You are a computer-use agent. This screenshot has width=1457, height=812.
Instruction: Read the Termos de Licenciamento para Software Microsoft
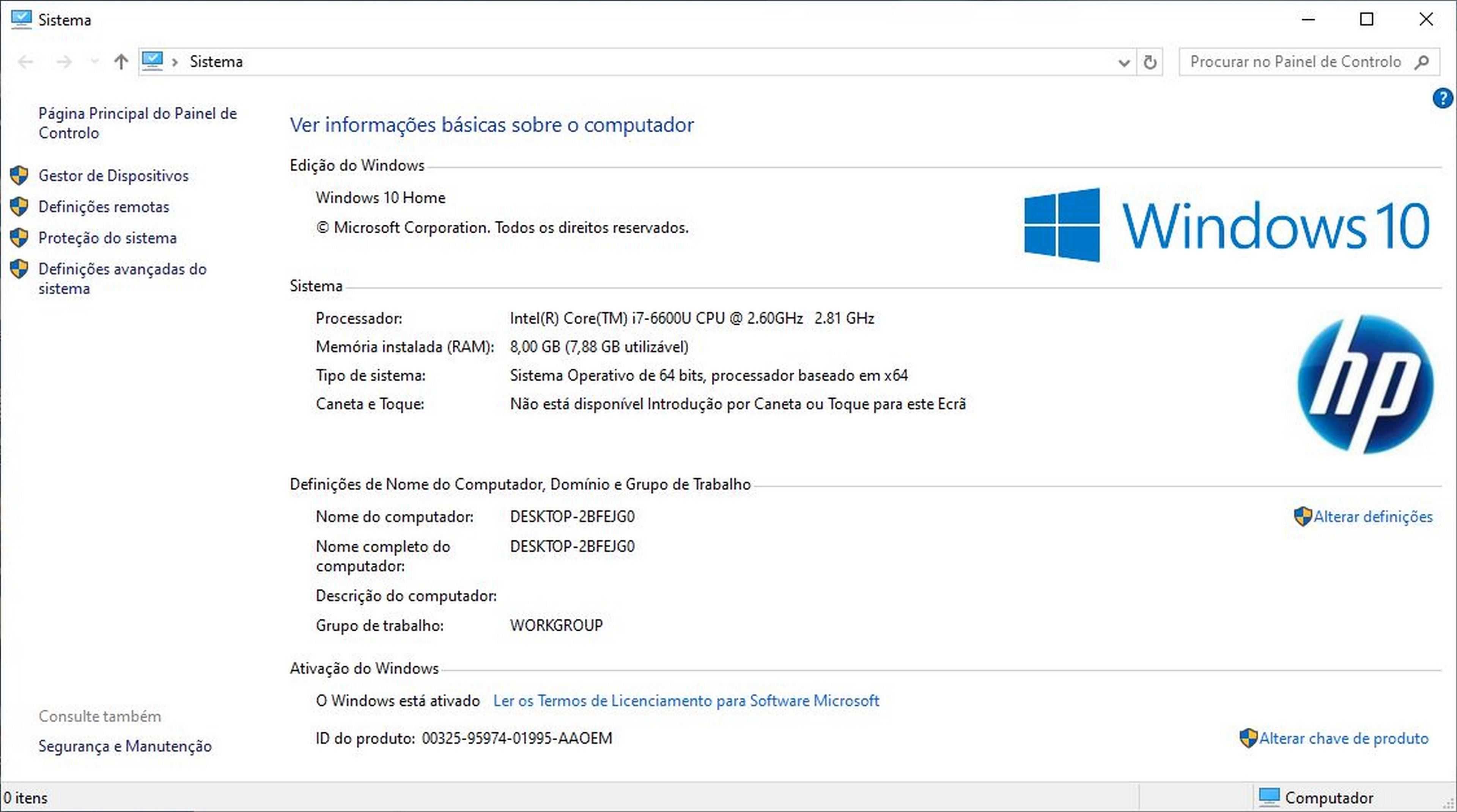[686, 700]
